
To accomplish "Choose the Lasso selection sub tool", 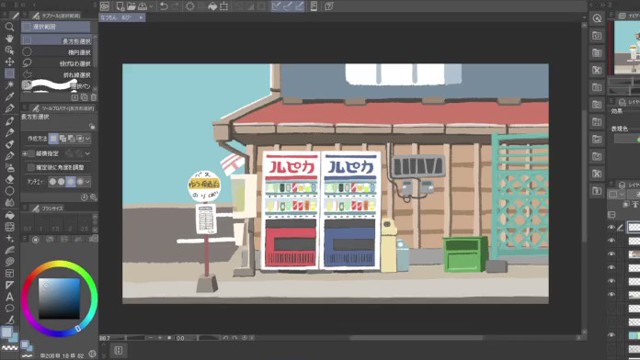I will [56, 63].
